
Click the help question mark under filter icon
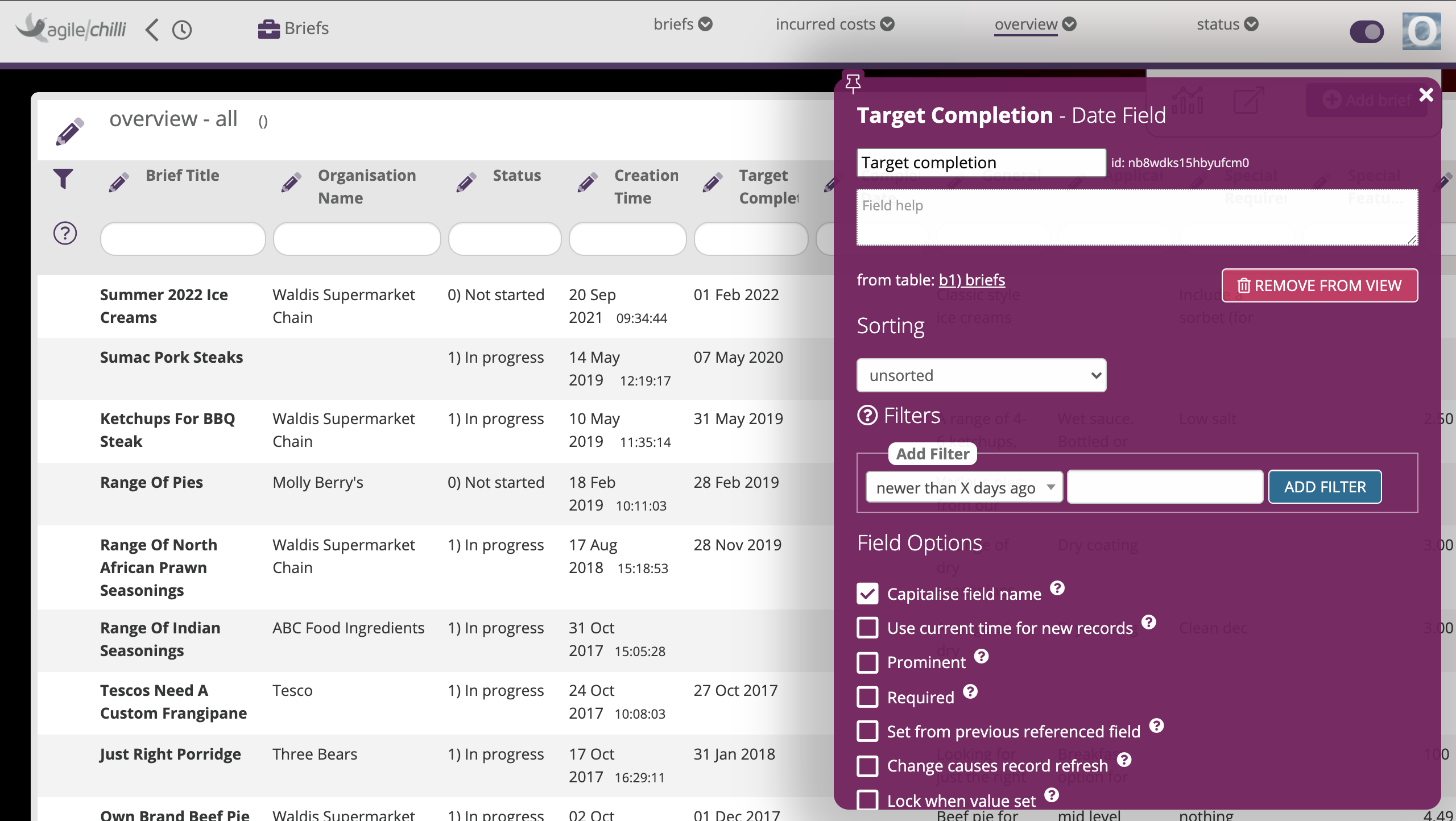tap(65, 233)
